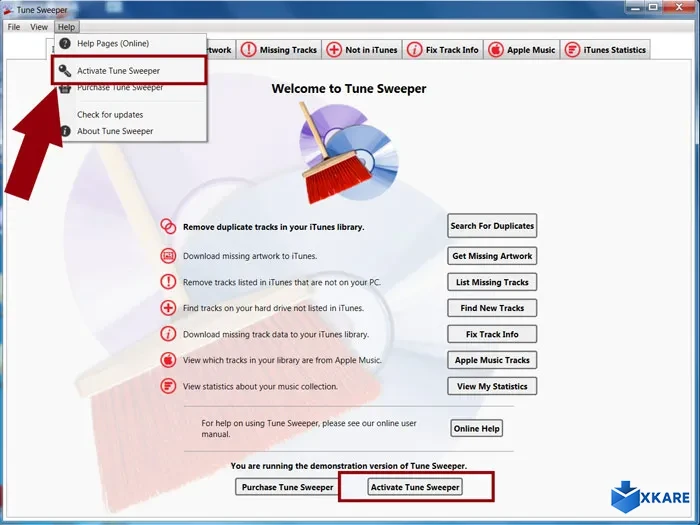Click the bottom Purchase Tune Sweeper button
Viewport: 700px width, 525px height.
(288, 487)
